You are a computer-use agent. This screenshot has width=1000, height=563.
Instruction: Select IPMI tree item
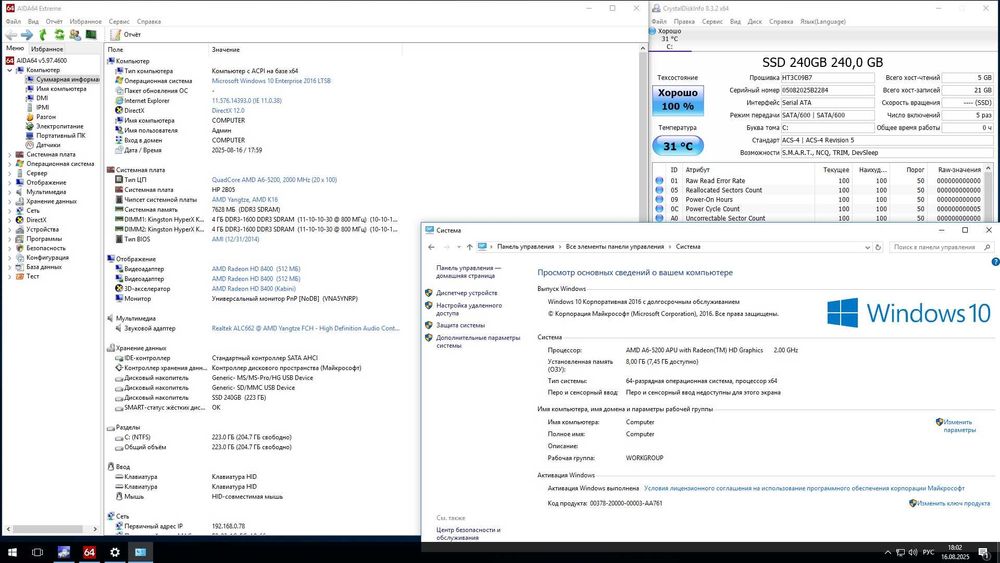[43, 107]
